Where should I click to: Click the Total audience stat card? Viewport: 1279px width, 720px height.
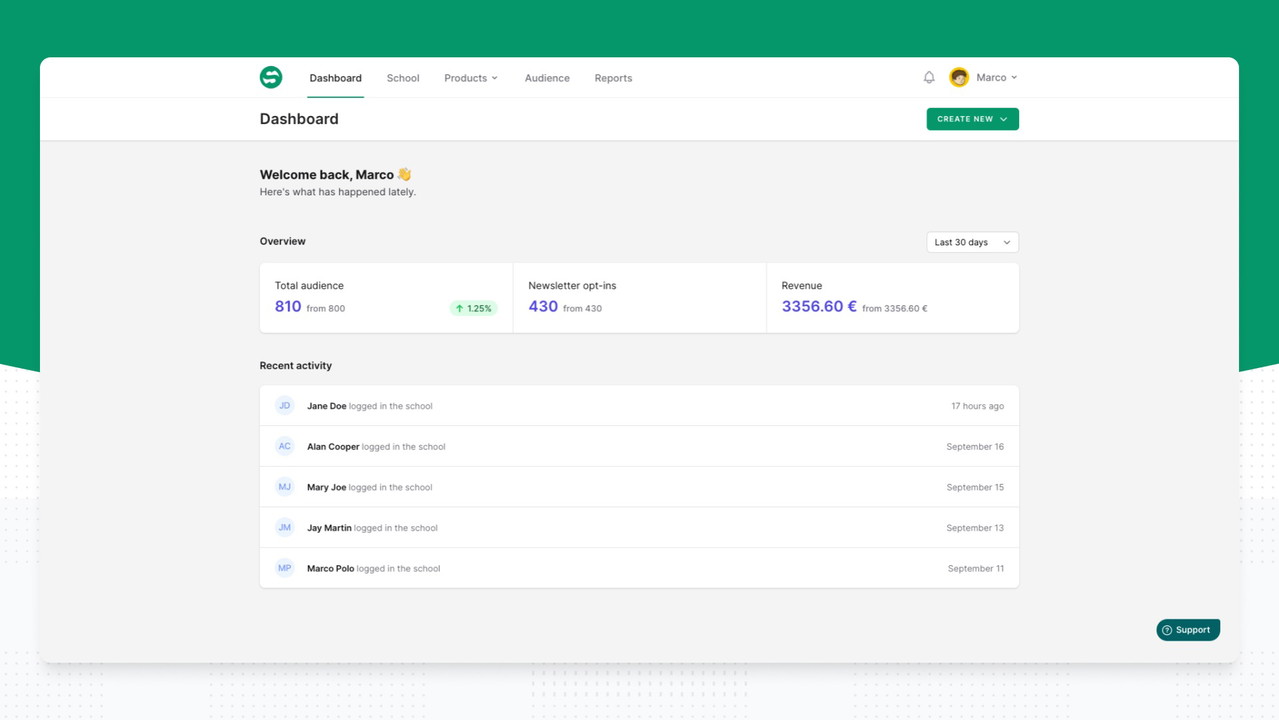coord(386,298)
